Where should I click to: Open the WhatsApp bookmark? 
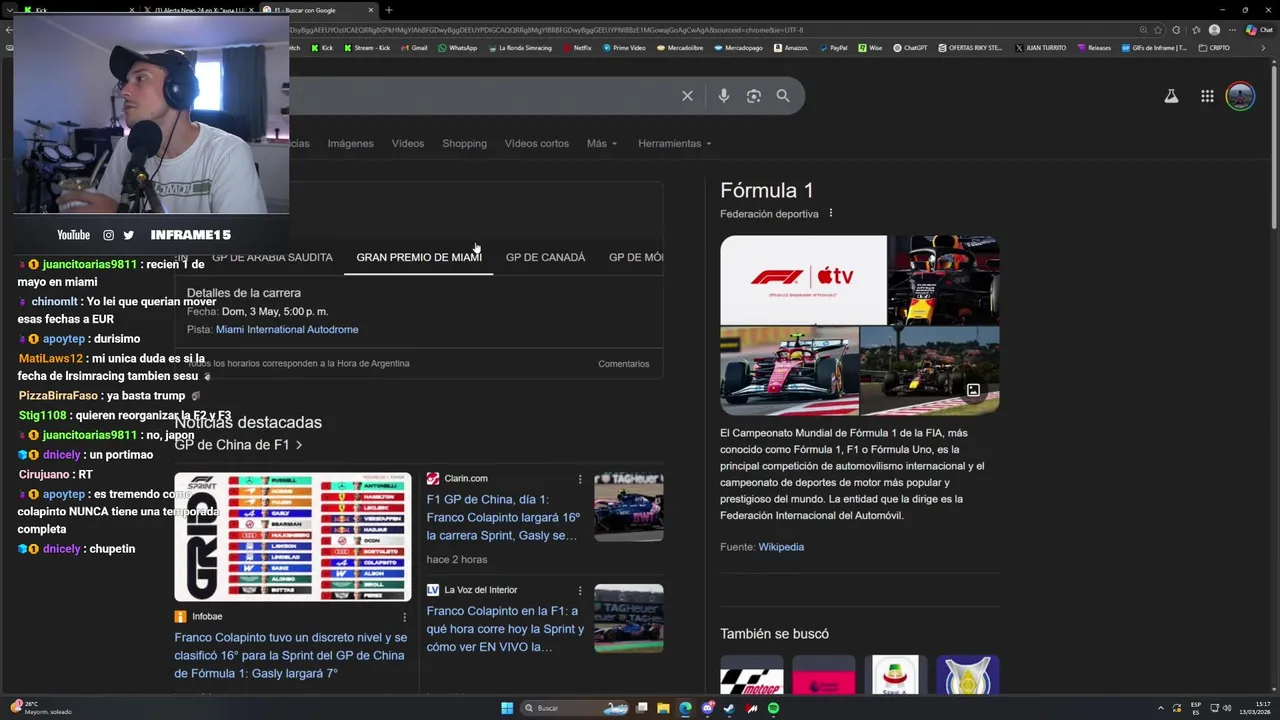(457, 48)
